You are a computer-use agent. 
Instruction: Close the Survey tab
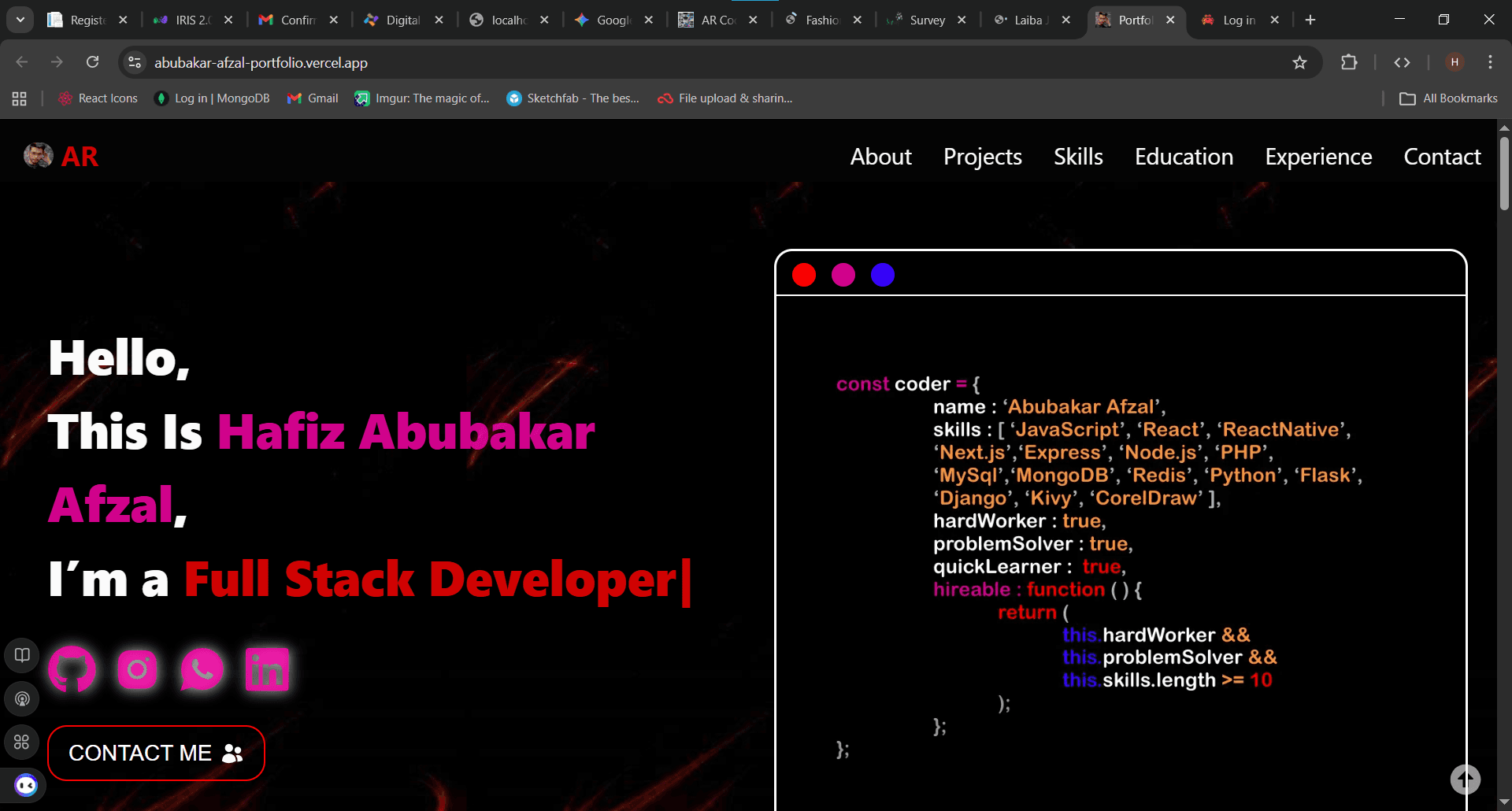(x=962, y=20)
